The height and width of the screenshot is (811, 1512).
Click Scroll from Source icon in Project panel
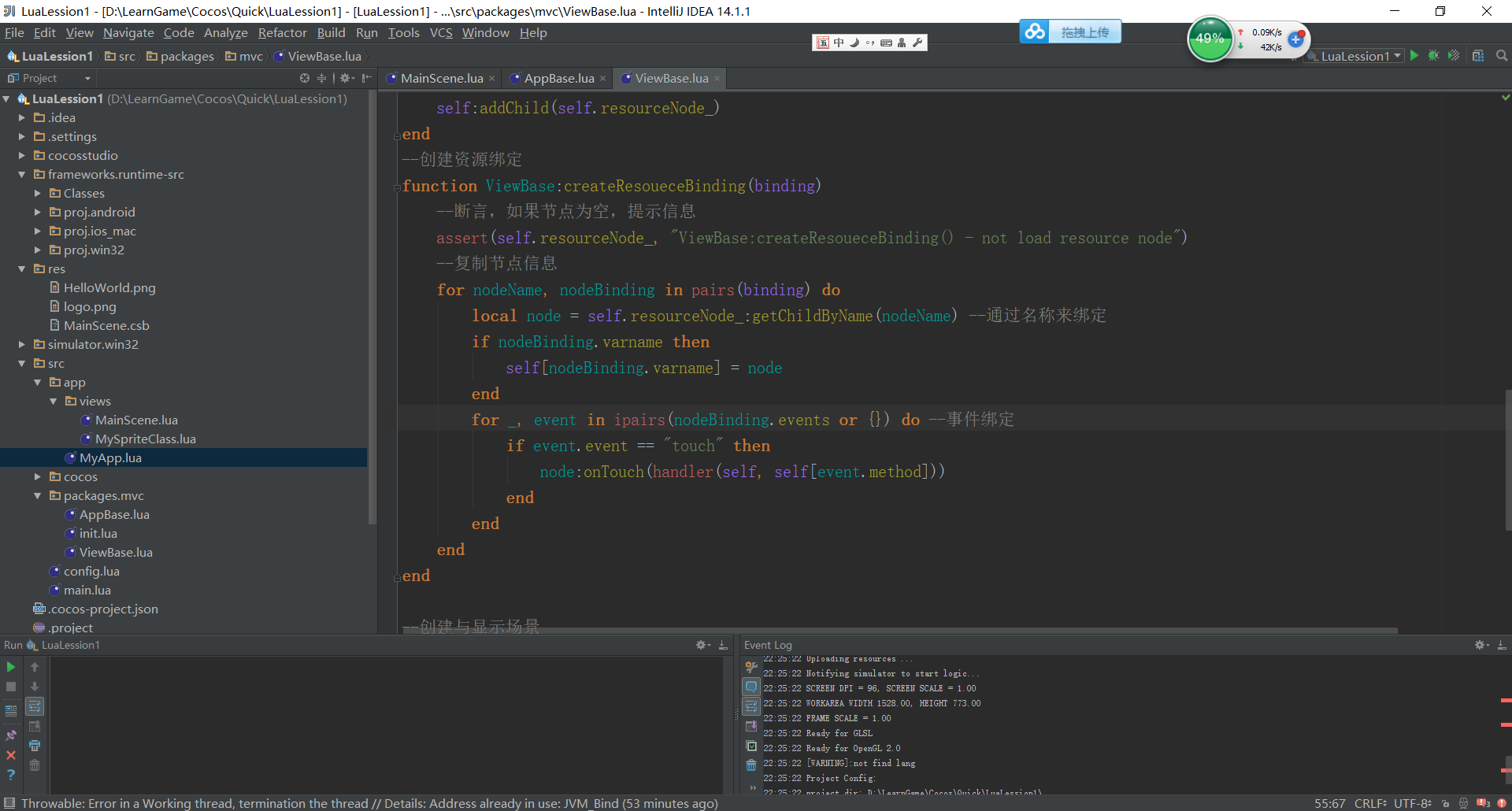[305, 78]
